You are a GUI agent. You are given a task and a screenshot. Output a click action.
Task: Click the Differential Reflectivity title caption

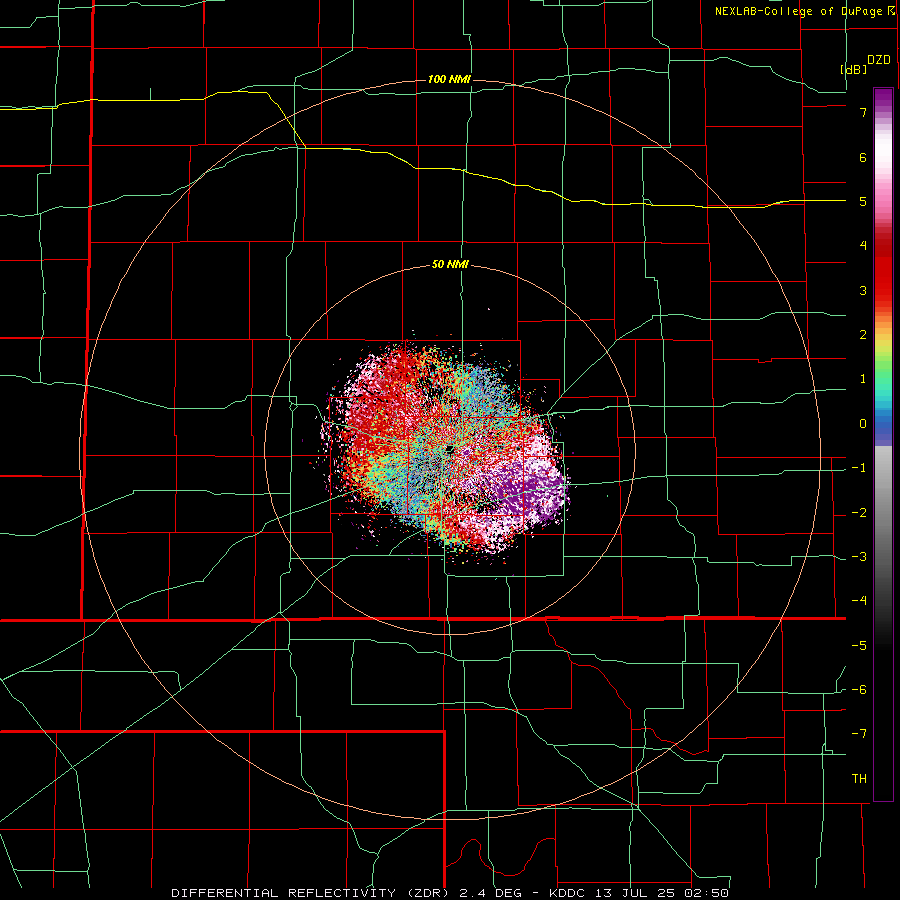coord(450,893)
